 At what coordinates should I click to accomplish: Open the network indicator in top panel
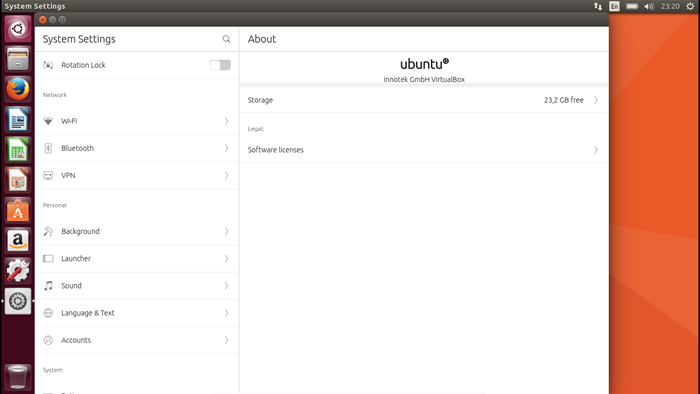[x=598, y=6]
